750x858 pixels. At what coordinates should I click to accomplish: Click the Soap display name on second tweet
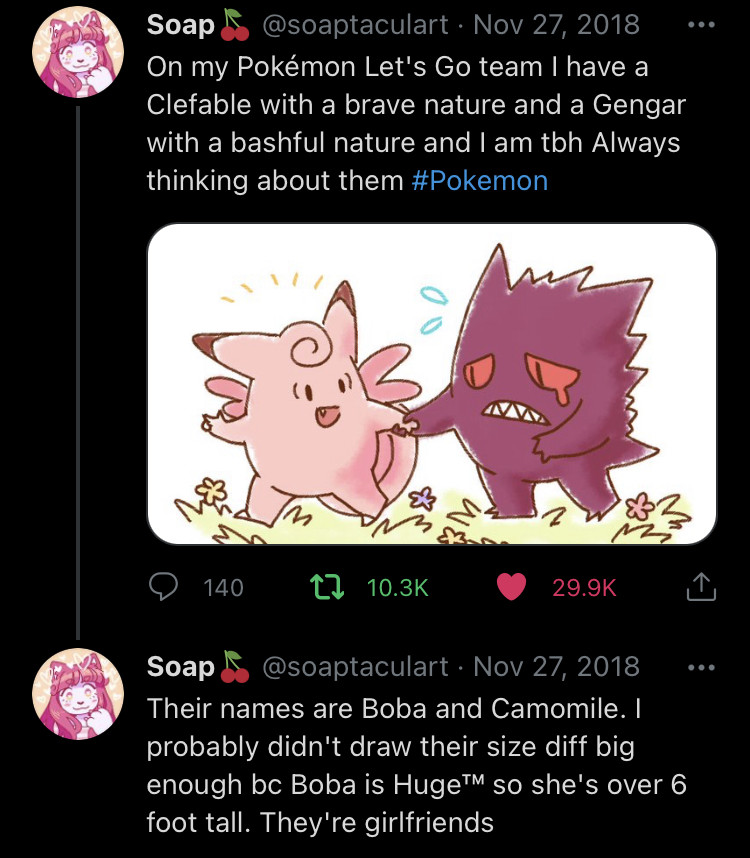point(181,667)
